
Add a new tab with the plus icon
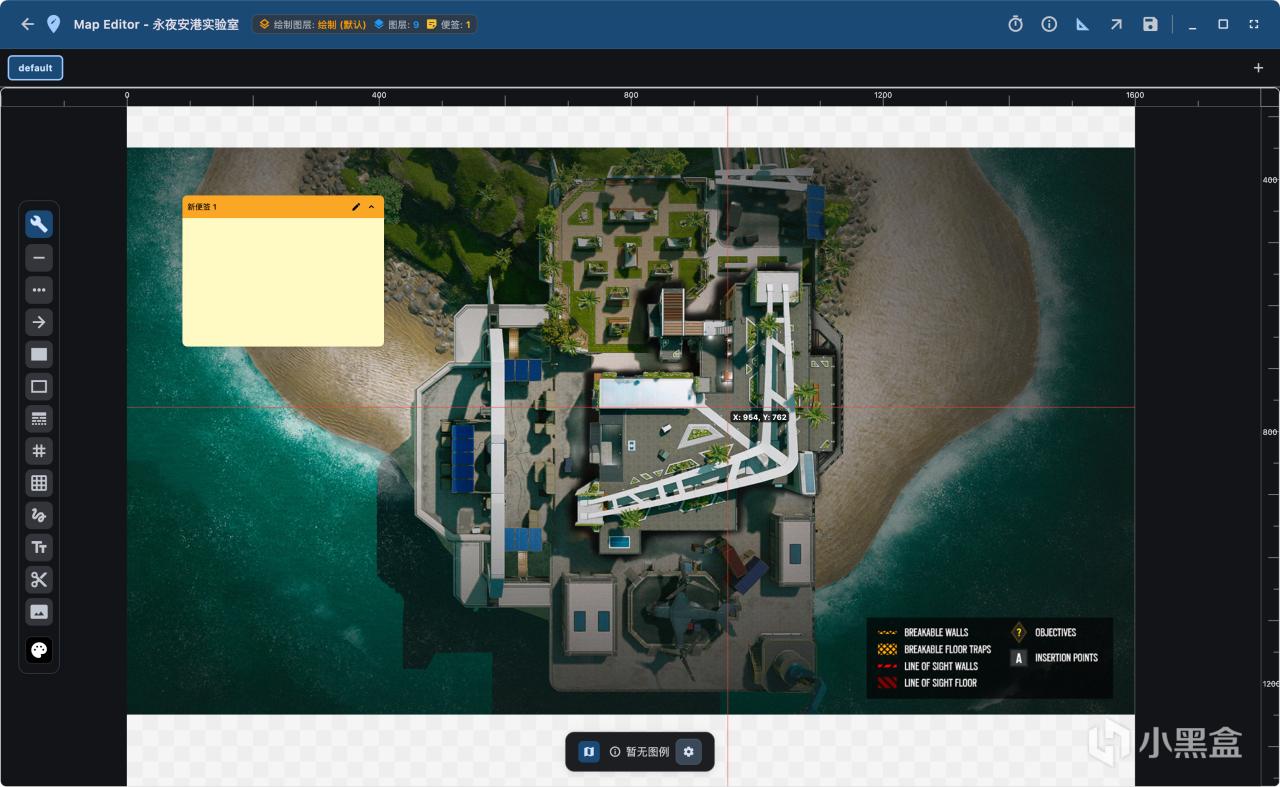tap(1258, 68)
